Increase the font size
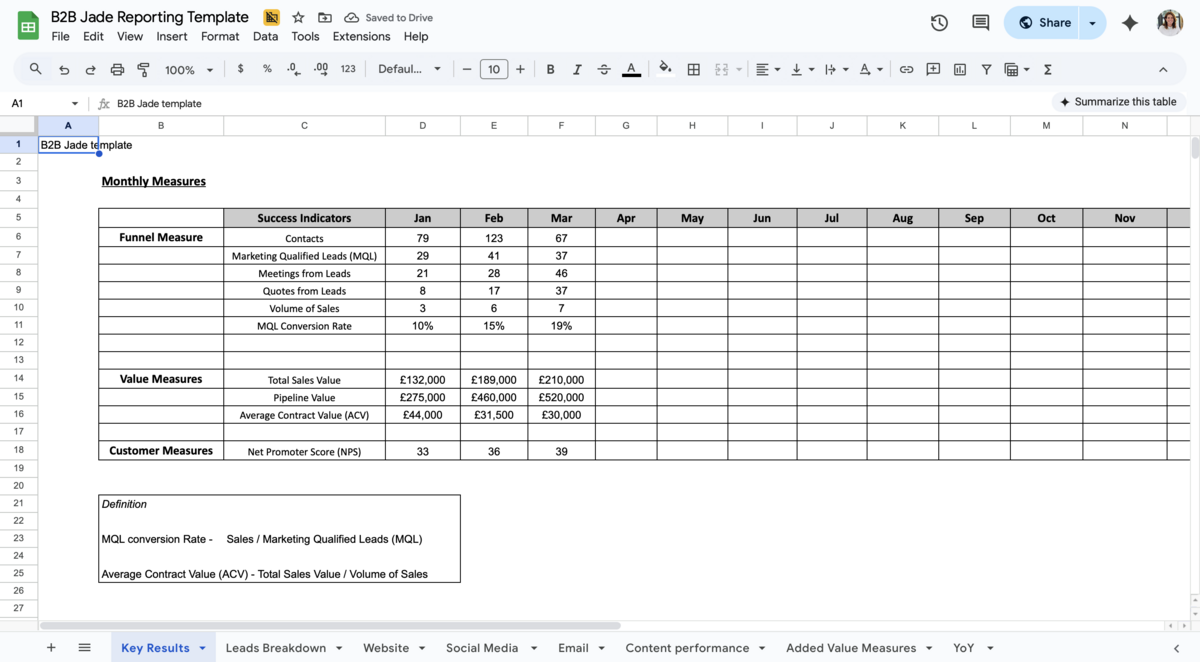This screenshot has width=1200, height=662. pos(520,69)
